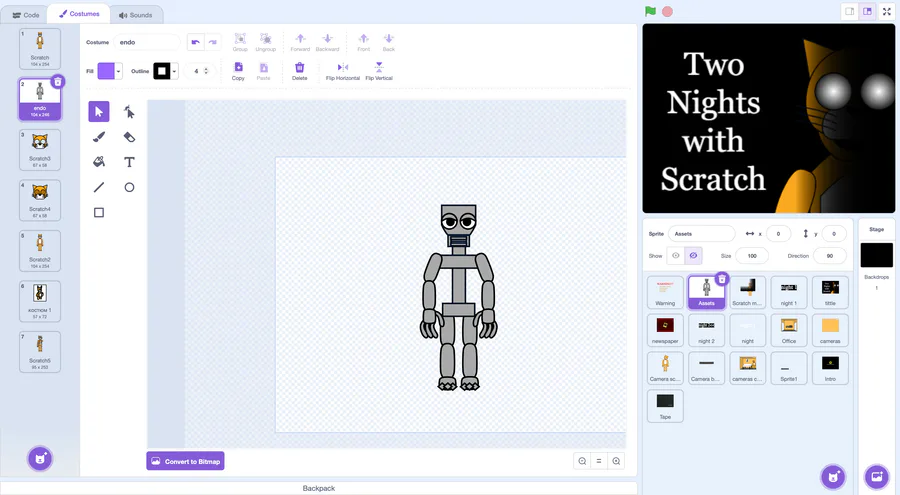This screenshot has width=900, height=495.
Task: Zoom out the costume canvas
Action: [582, 461]
